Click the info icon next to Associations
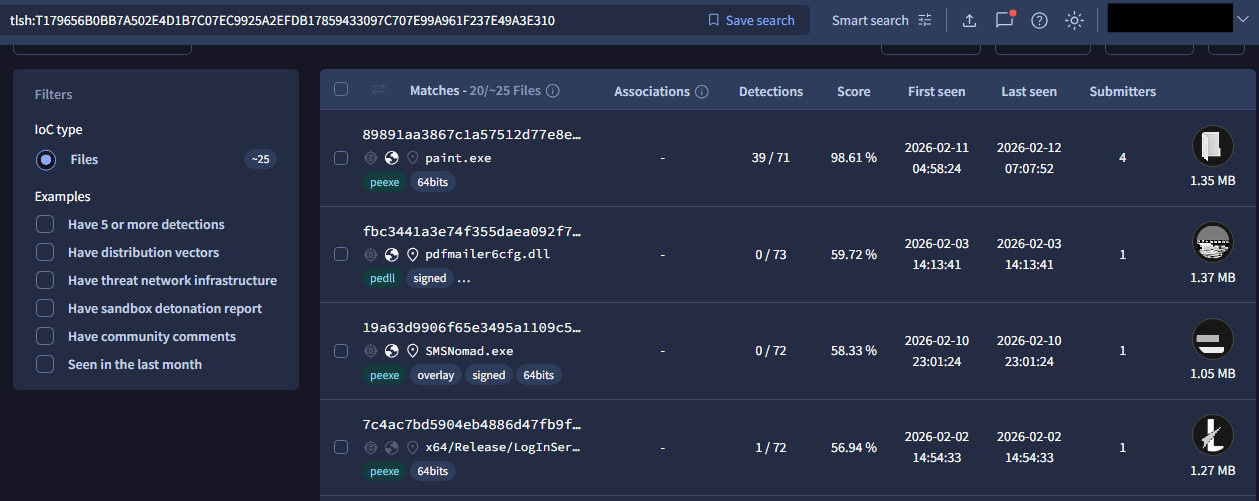1259x501 pixels. (x=702, y=92)
